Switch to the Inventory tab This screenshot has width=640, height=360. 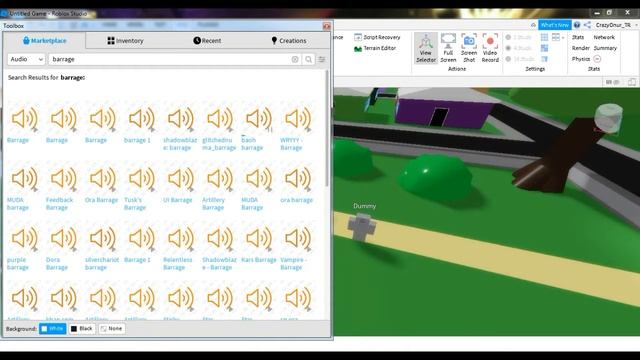[125, 41]
